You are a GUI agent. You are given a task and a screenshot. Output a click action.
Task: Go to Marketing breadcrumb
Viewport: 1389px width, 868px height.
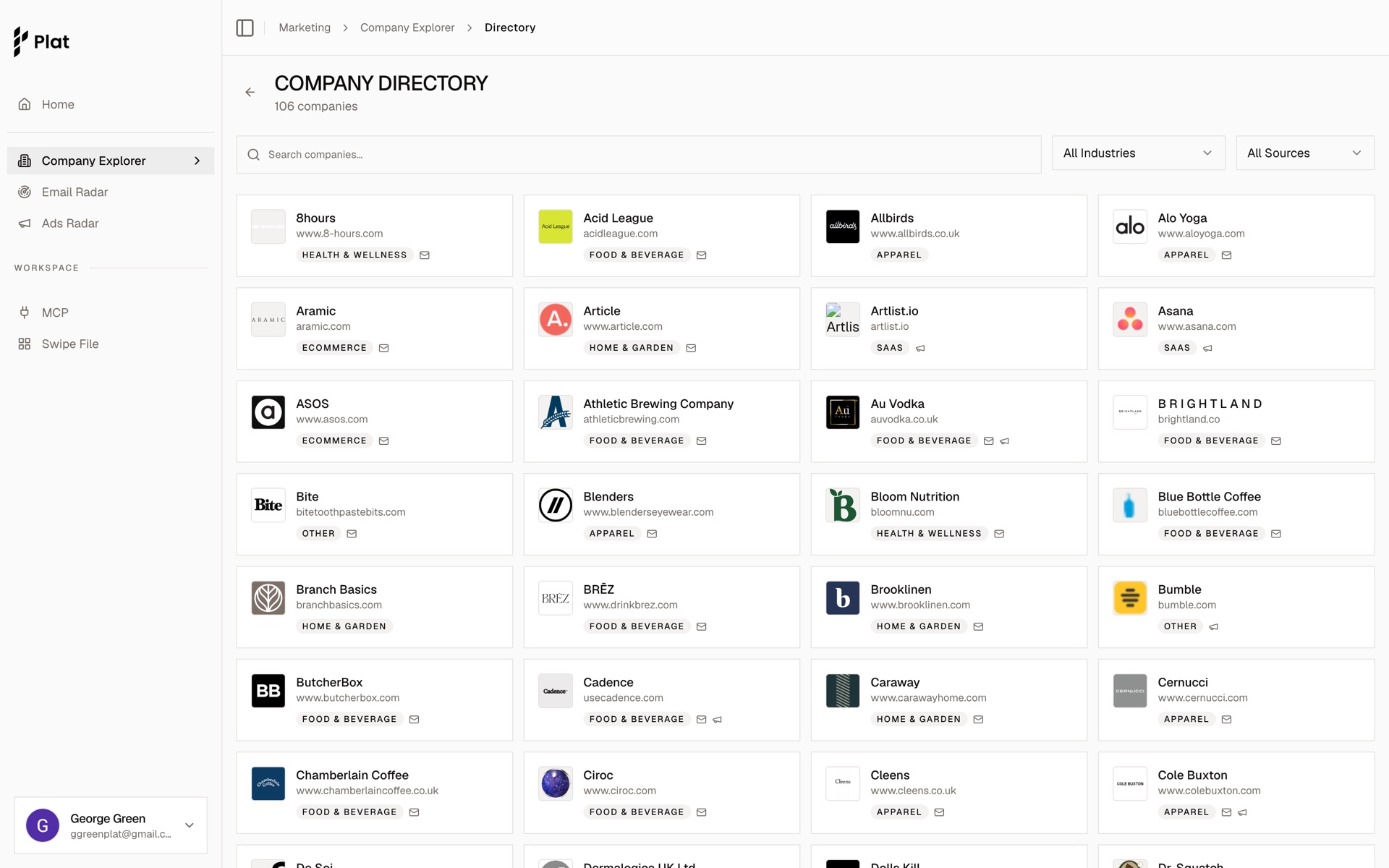coord(305,27)
